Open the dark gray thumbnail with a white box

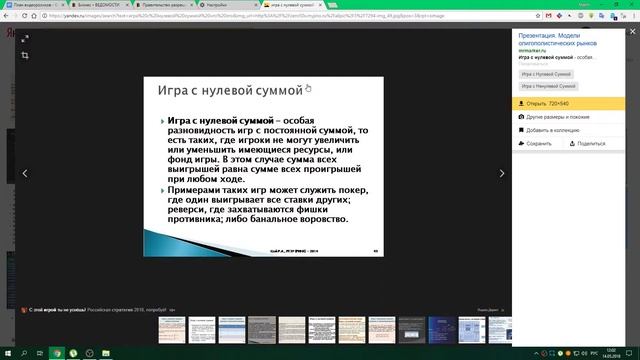coord(412,330)
